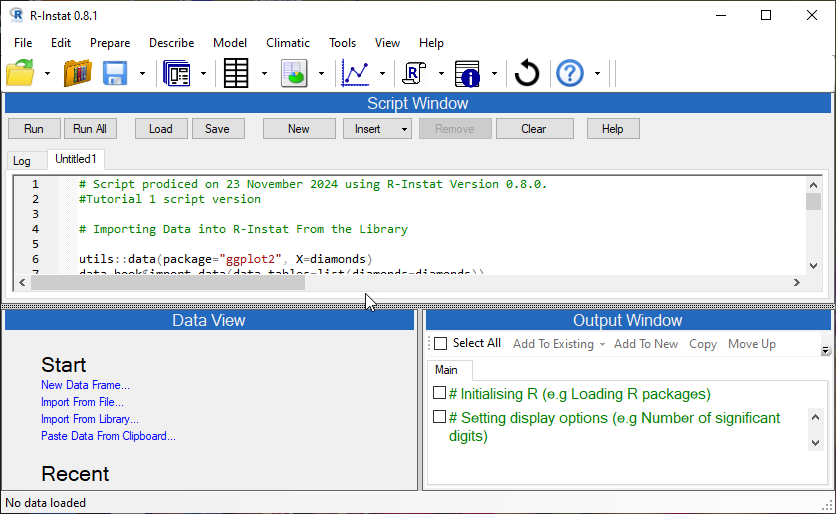
Task: Click the open file folder icon
Action: pos(20,73)
